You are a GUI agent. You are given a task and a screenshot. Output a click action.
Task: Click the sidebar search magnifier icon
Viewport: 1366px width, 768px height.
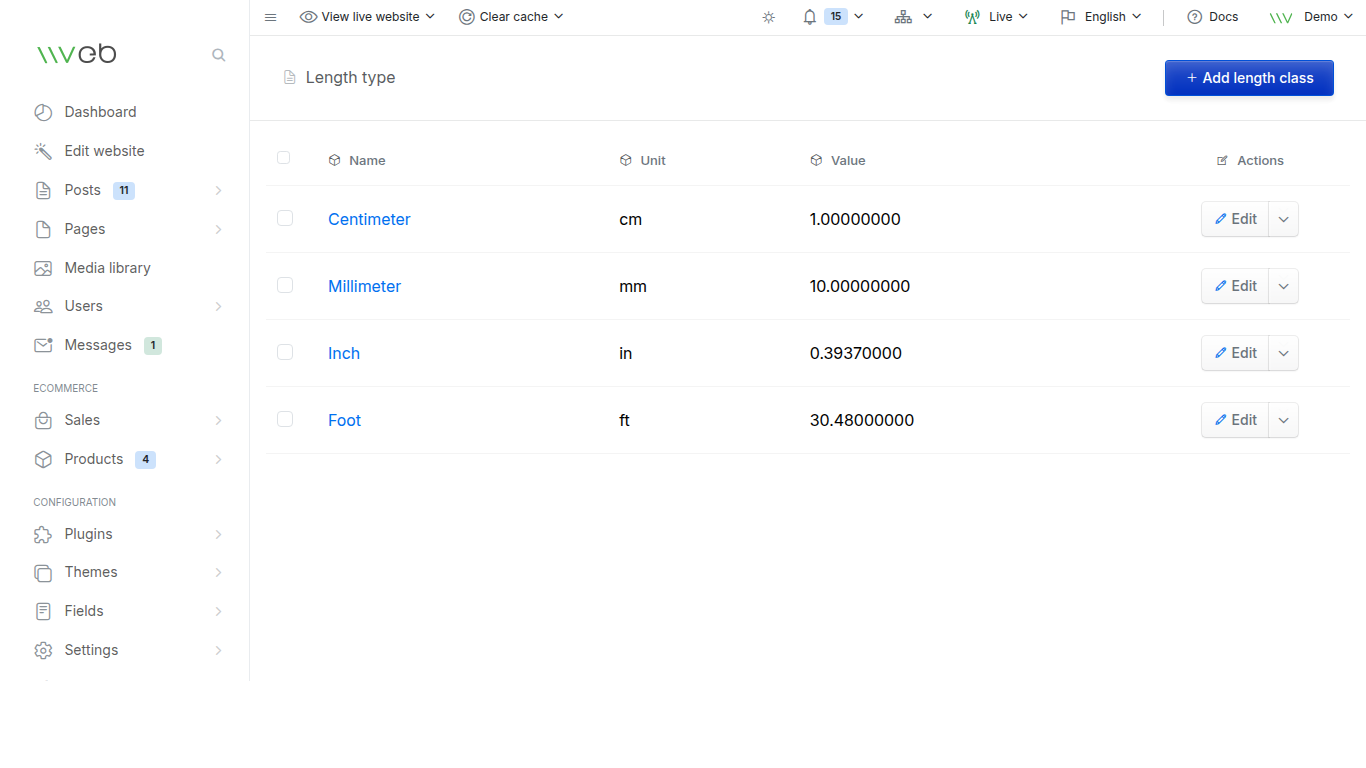(x=218, y=55)
